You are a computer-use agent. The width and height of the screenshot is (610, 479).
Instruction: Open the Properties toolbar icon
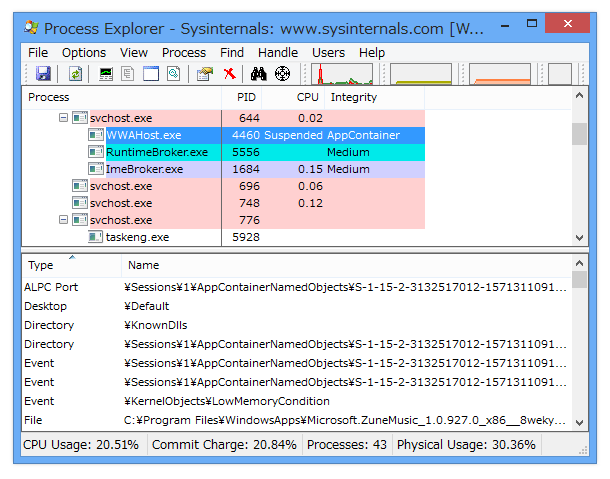point(205,73)
